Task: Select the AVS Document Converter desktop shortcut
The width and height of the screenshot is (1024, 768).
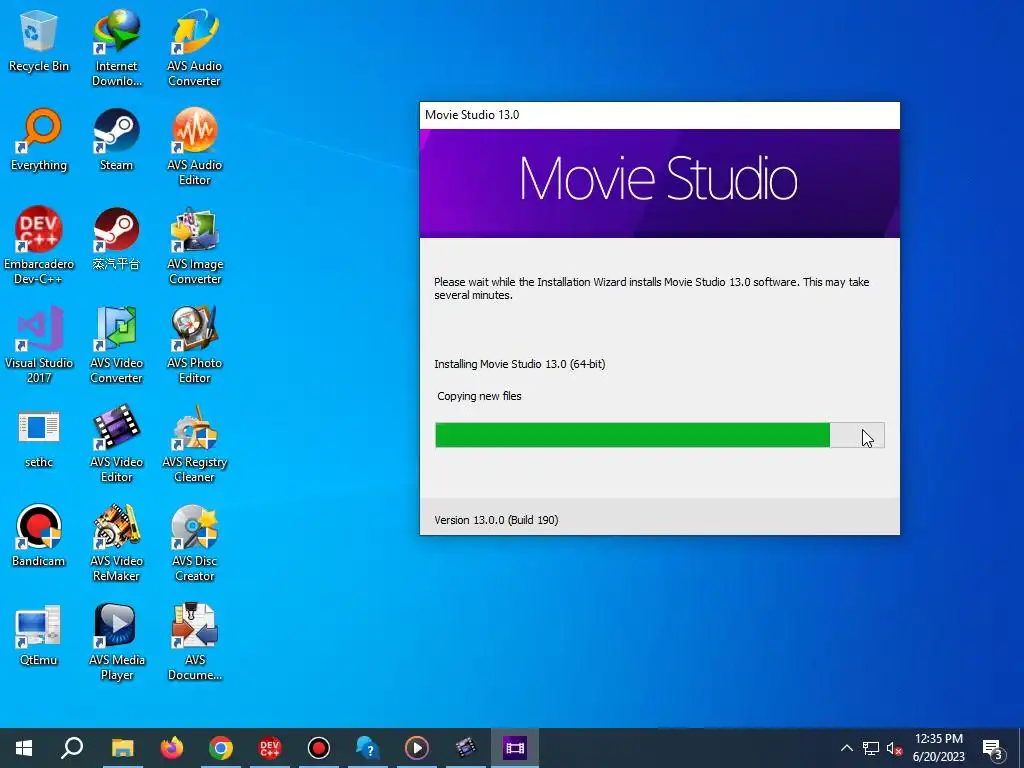Action: (195, 641)
